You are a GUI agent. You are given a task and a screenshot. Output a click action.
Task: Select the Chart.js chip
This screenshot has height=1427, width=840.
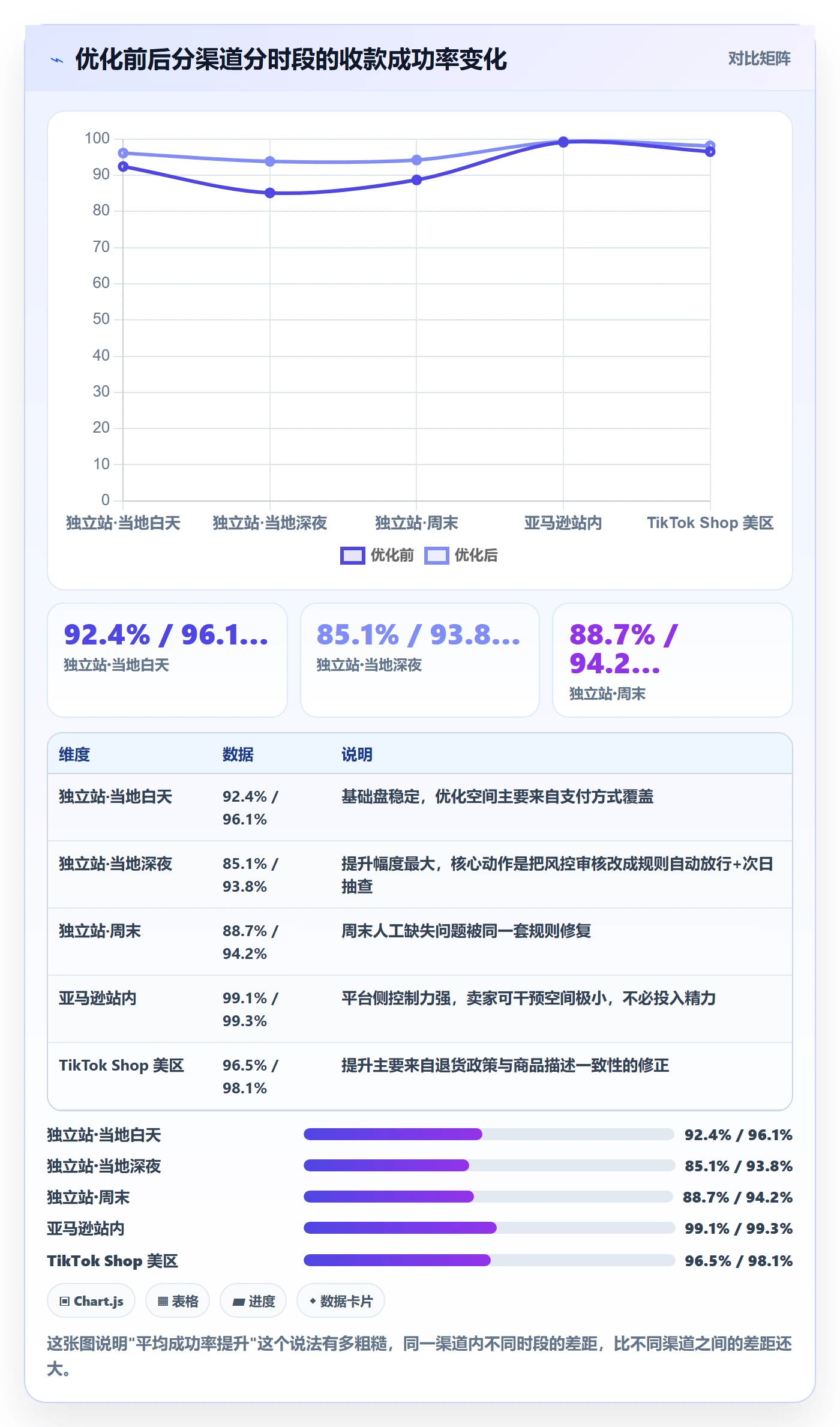pos(91,1301)
